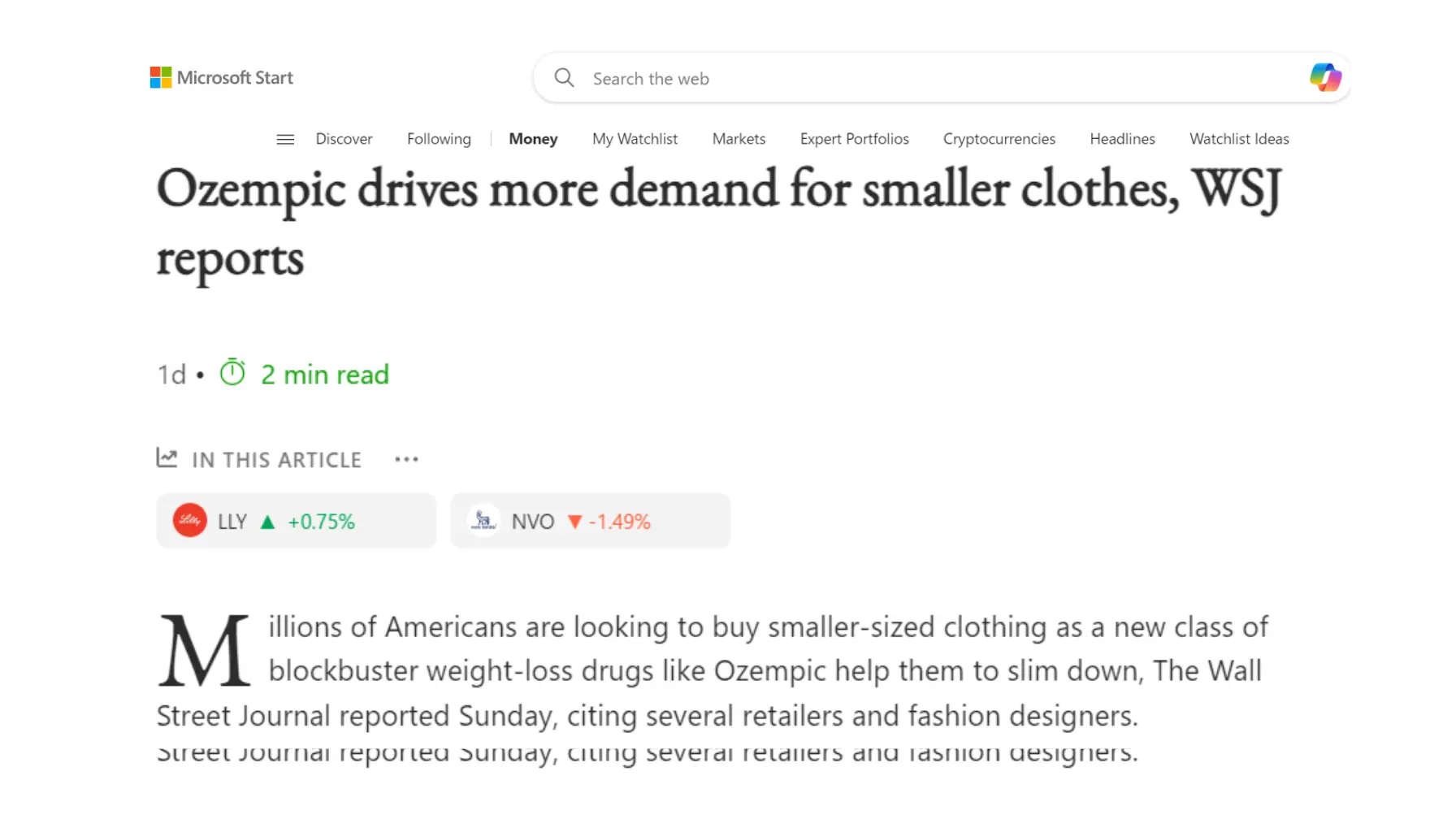Screen dimensions: 1456x832
Task: Click the 1d timestamp
Action: [x=171, y=375]
